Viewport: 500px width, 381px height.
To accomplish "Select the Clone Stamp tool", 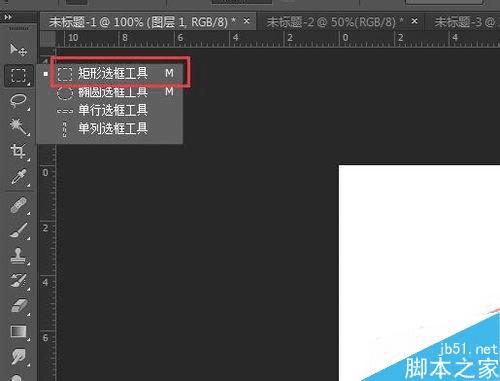I will coord(19,256).
